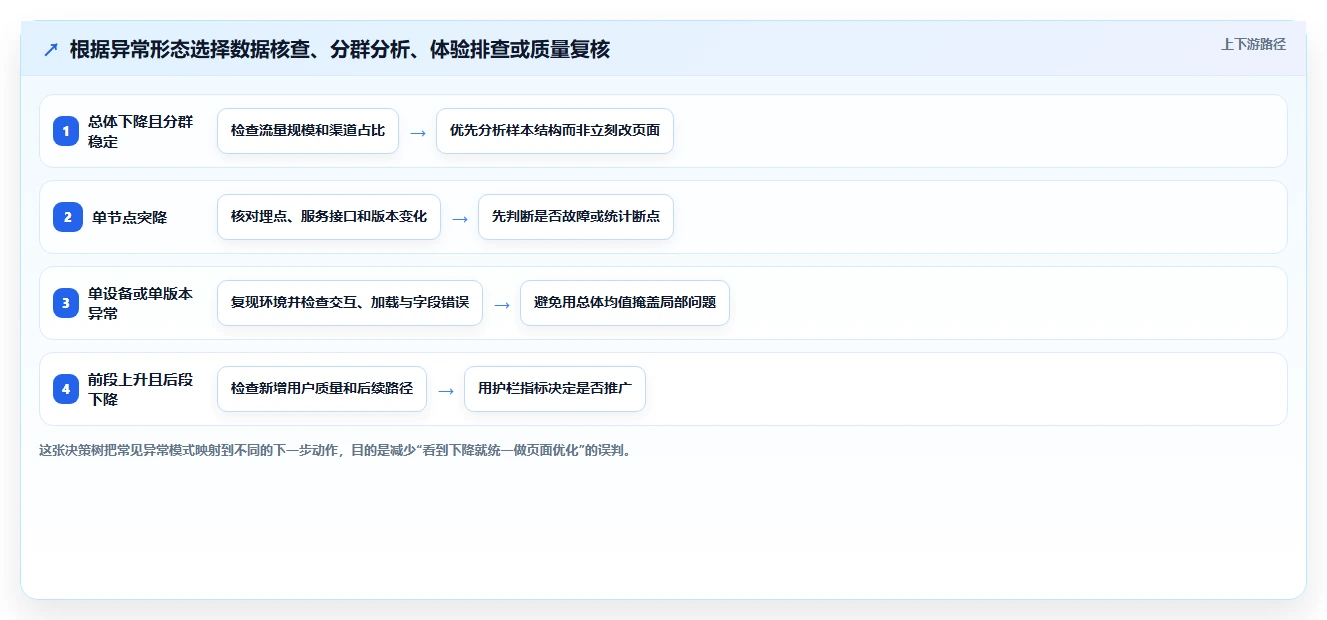The width and height of the screenshot is (1327, 620).
Task: Open the 先判断是否故障或统计断点 box
Action: [576, 217]
